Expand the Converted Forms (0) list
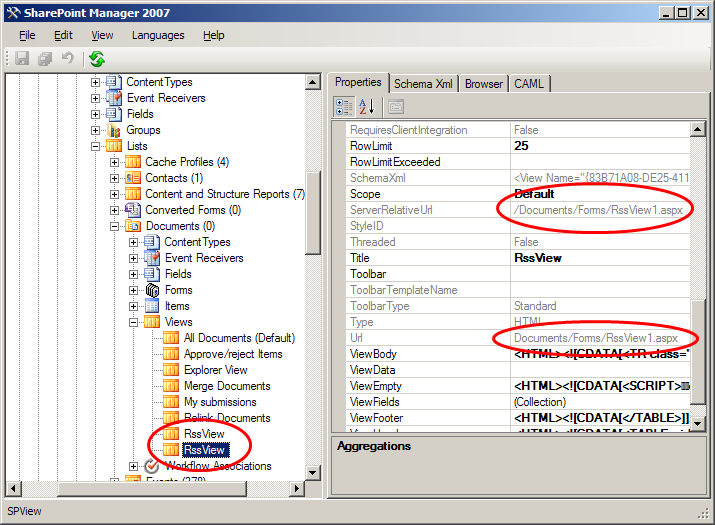The height and width of the screenshot is (525, 715). point(114,210)
